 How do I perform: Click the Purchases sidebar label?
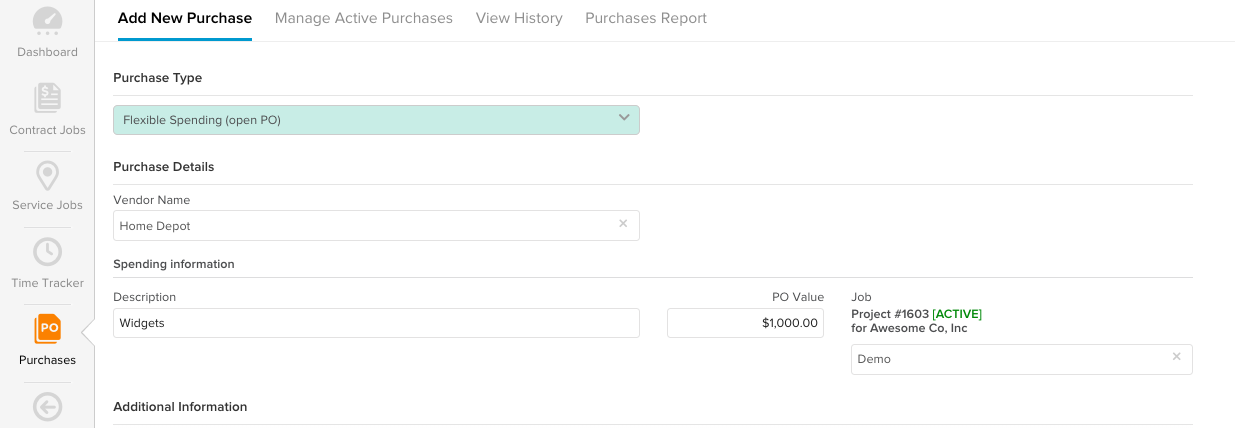click(x=47, y=360)
